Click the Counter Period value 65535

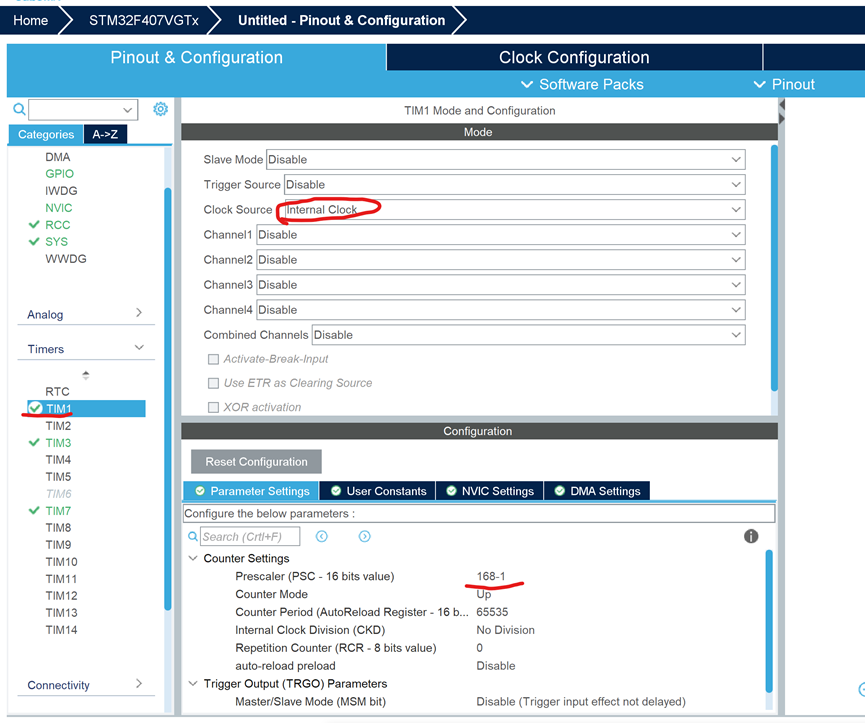click(x=492, y=612)
